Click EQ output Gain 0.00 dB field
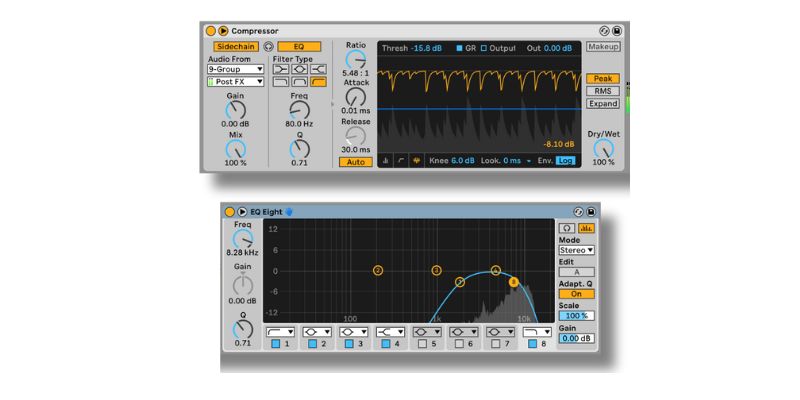 577,338
